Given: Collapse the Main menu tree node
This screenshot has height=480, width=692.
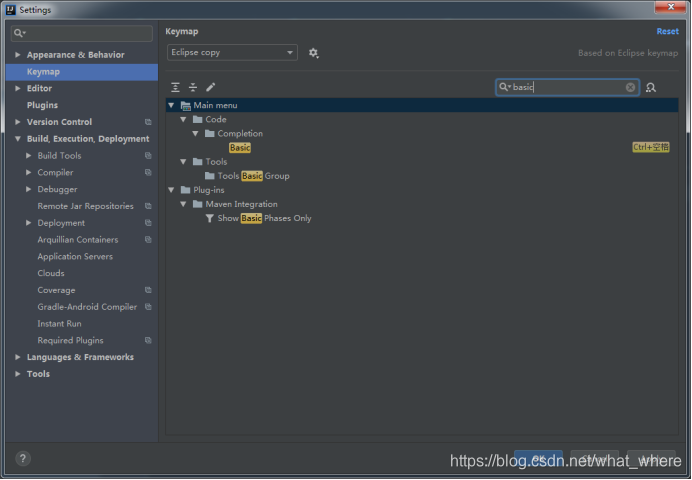Looking at the screenshot, I should (171, 105).
